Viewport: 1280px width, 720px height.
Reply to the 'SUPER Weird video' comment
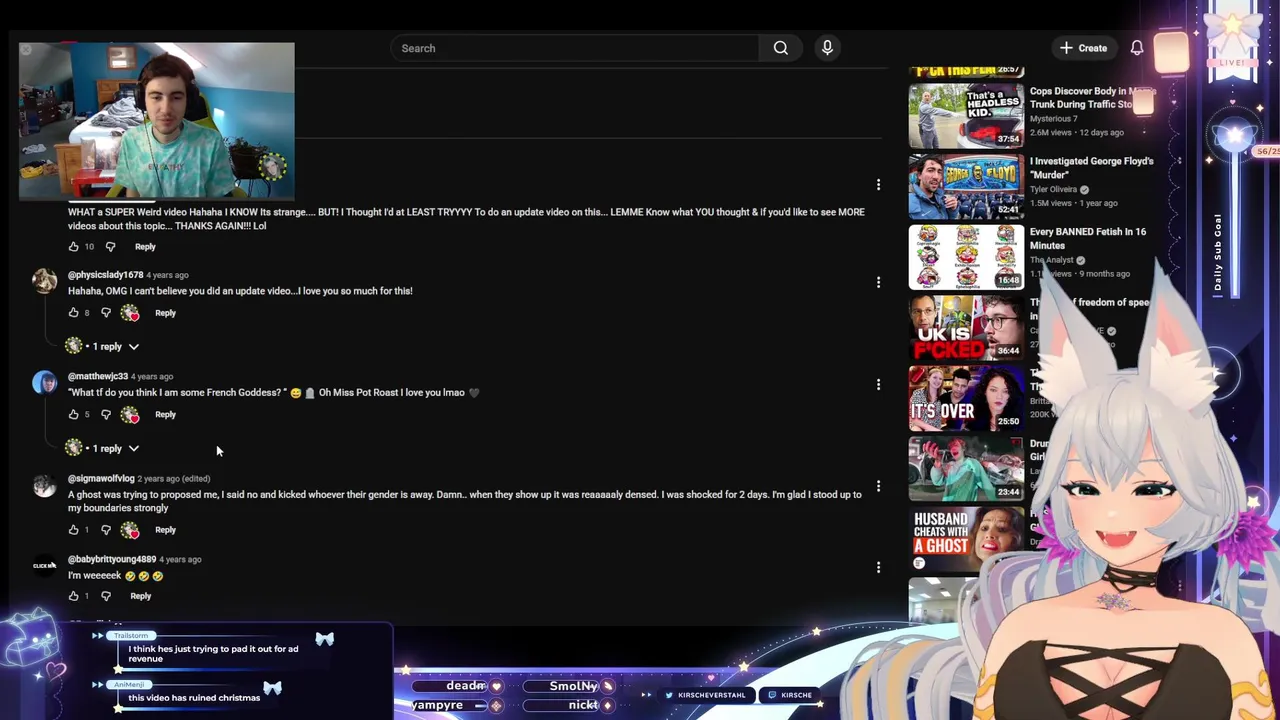[x=145, y=246]
